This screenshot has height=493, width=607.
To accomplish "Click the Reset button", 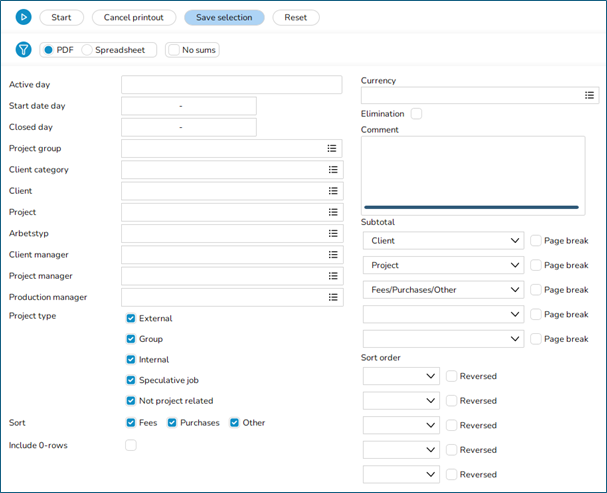I will tap(295, 17).
